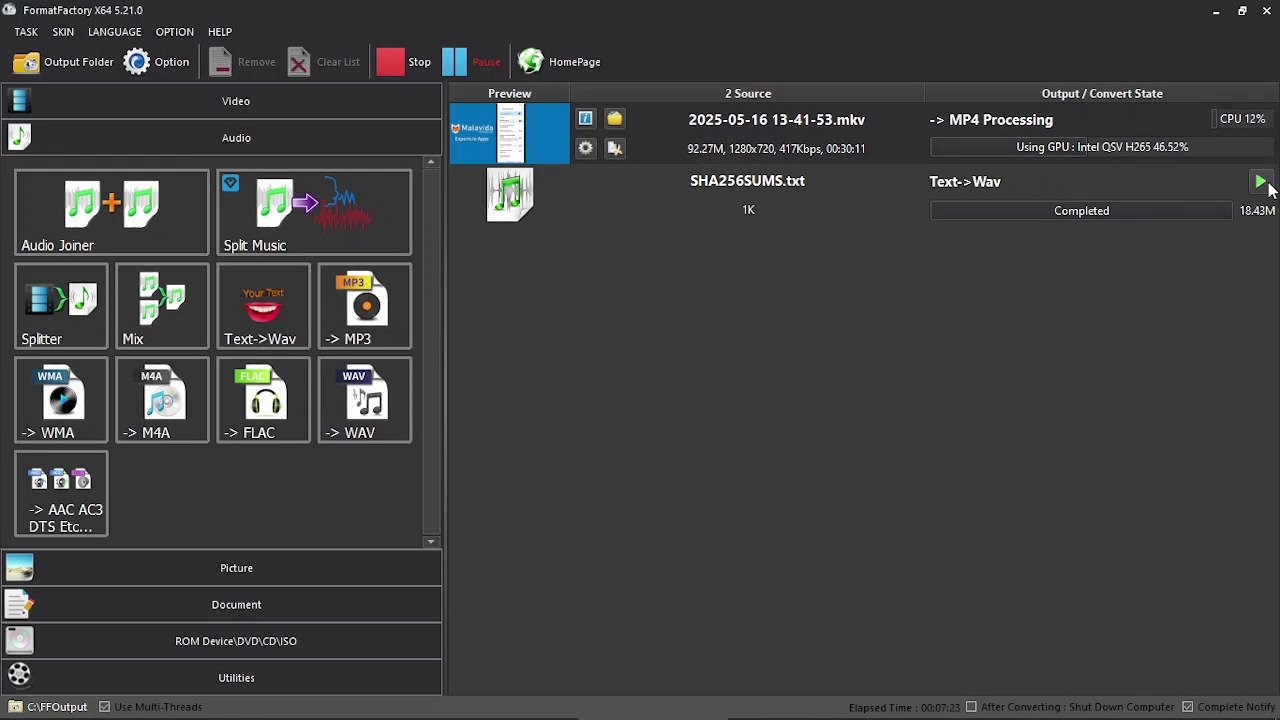This screenshot has height=720, width=1280.
Task: Open the TASK menu
Action: (26, 32)
